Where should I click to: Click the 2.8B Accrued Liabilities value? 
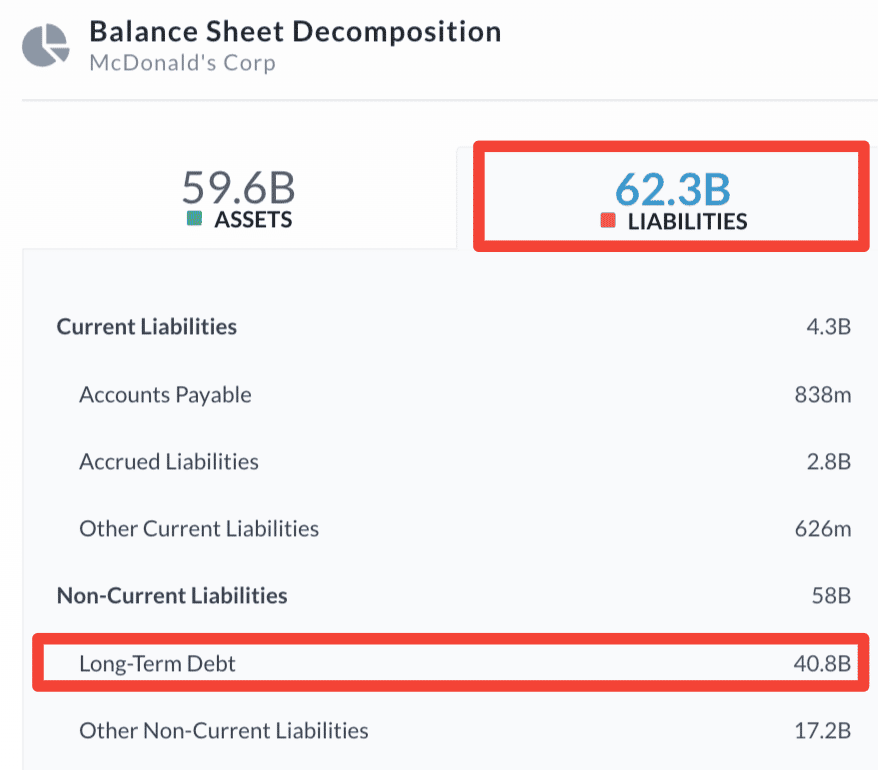click(830, 462)
